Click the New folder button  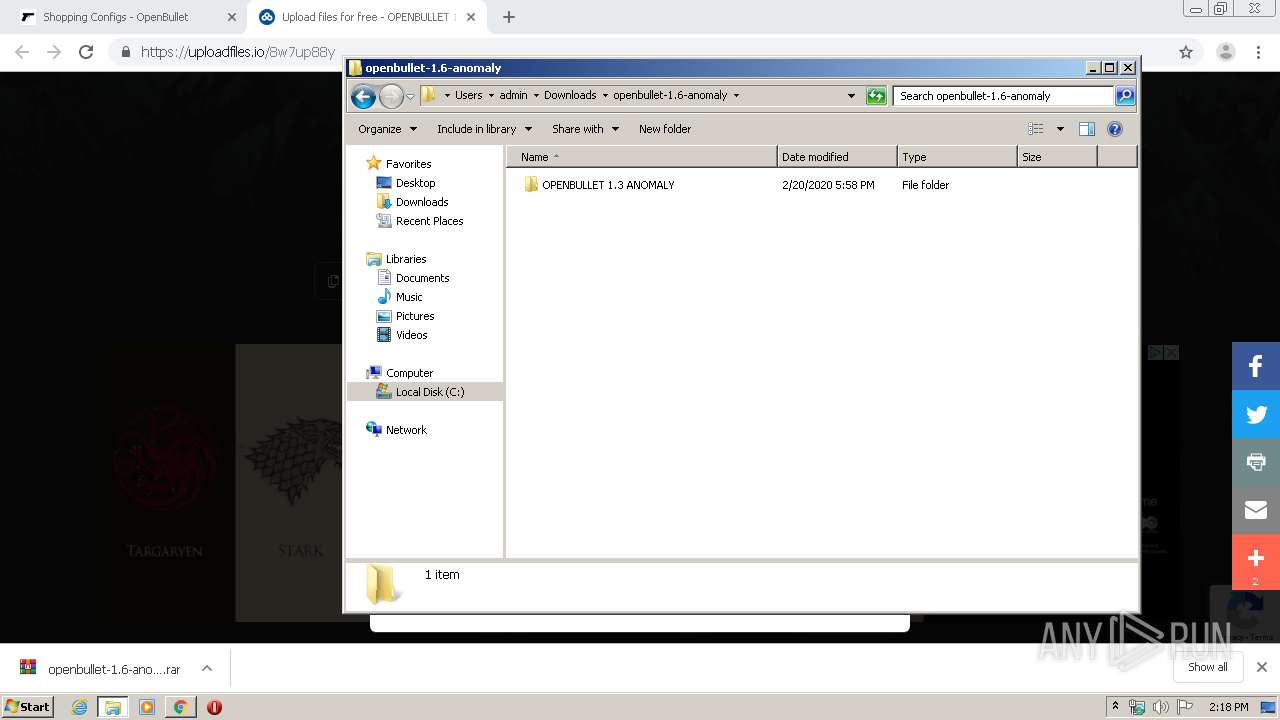(665, 129)
